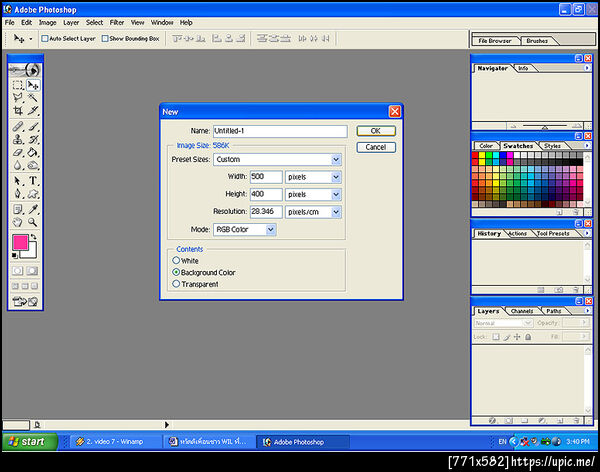Open Navigator panel flyout menu

(587, 68)
